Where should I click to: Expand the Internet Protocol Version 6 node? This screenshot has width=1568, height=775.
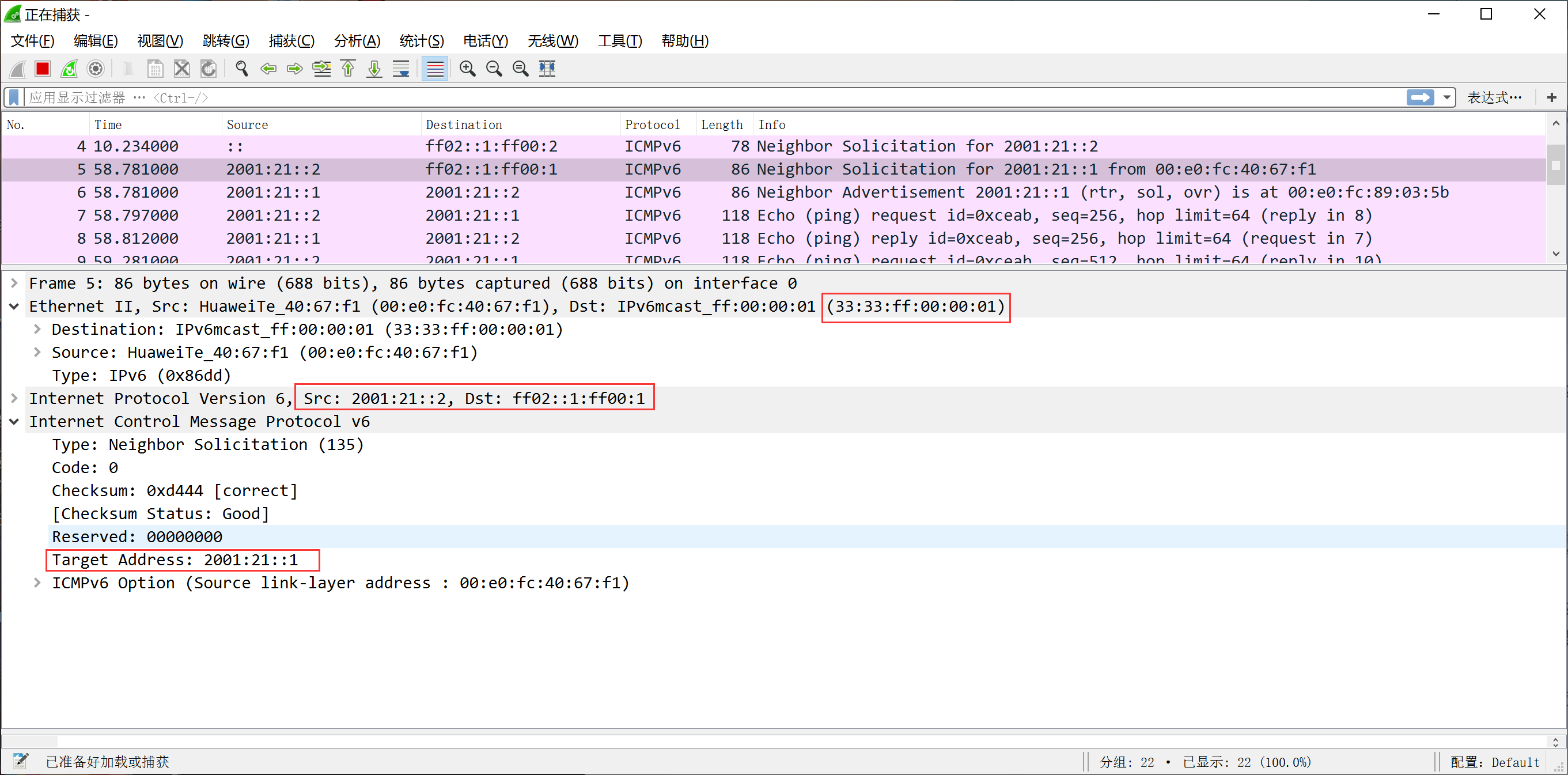pyautogui.click(x=14, y=398)
